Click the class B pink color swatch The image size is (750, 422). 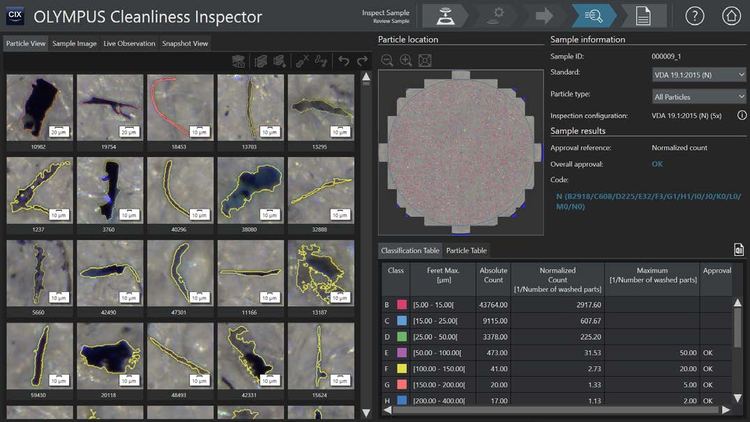point(402,303)
